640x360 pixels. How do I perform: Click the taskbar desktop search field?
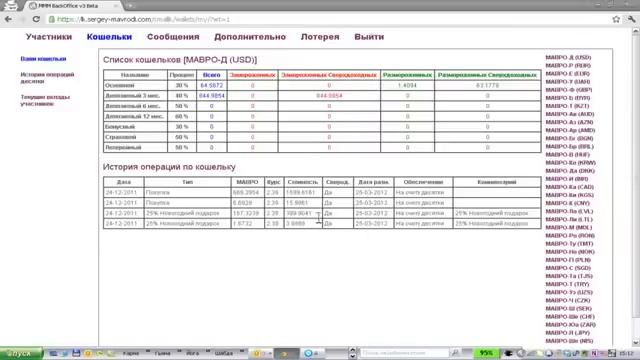click(x=404, y=353)
